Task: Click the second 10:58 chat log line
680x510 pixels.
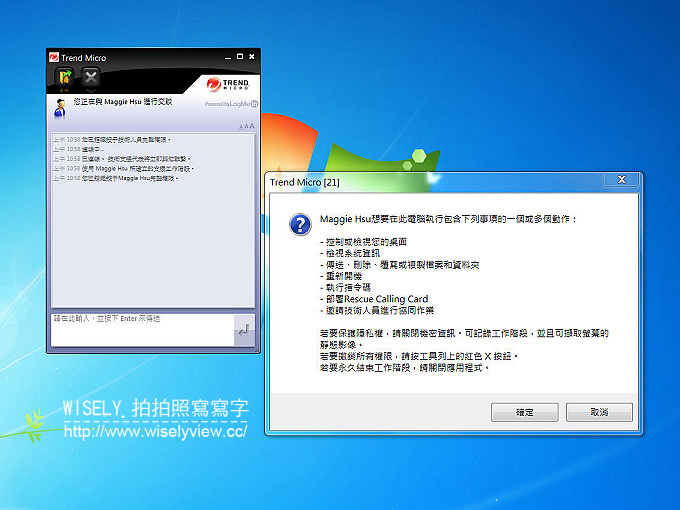Action: pos(78,149)
